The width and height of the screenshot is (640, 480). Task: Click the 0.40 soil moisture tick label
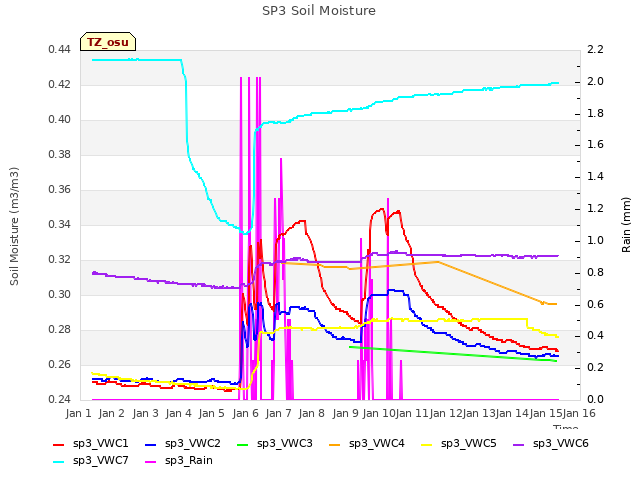59,120
